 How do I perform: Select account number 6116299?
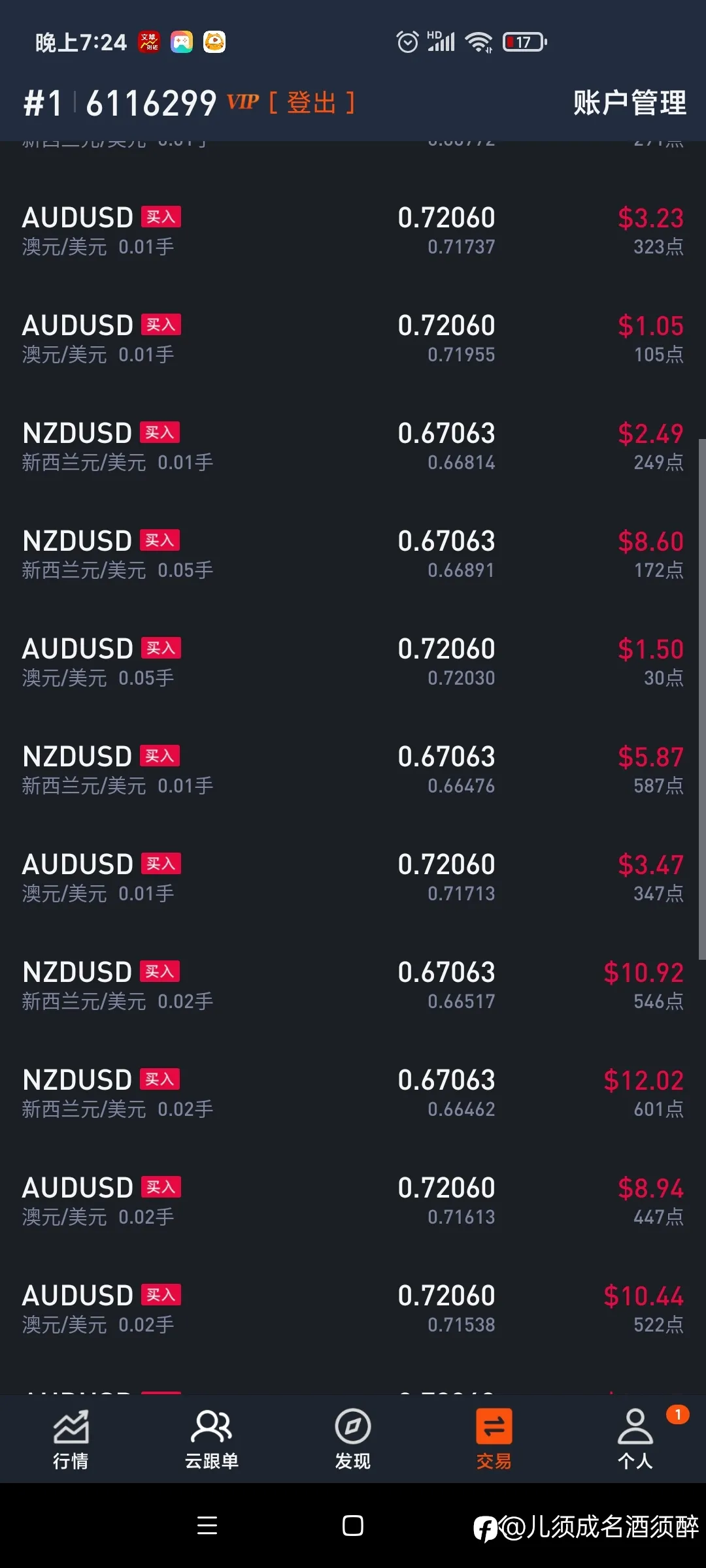151,103
